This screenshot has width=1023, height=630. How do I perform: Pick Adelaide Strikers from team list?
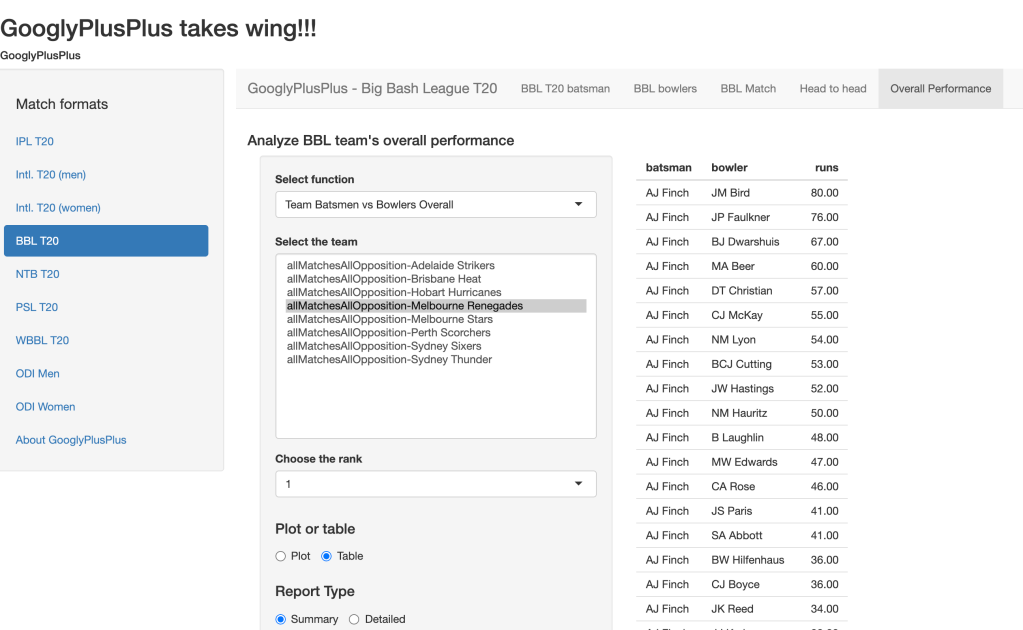coord(390,265)
